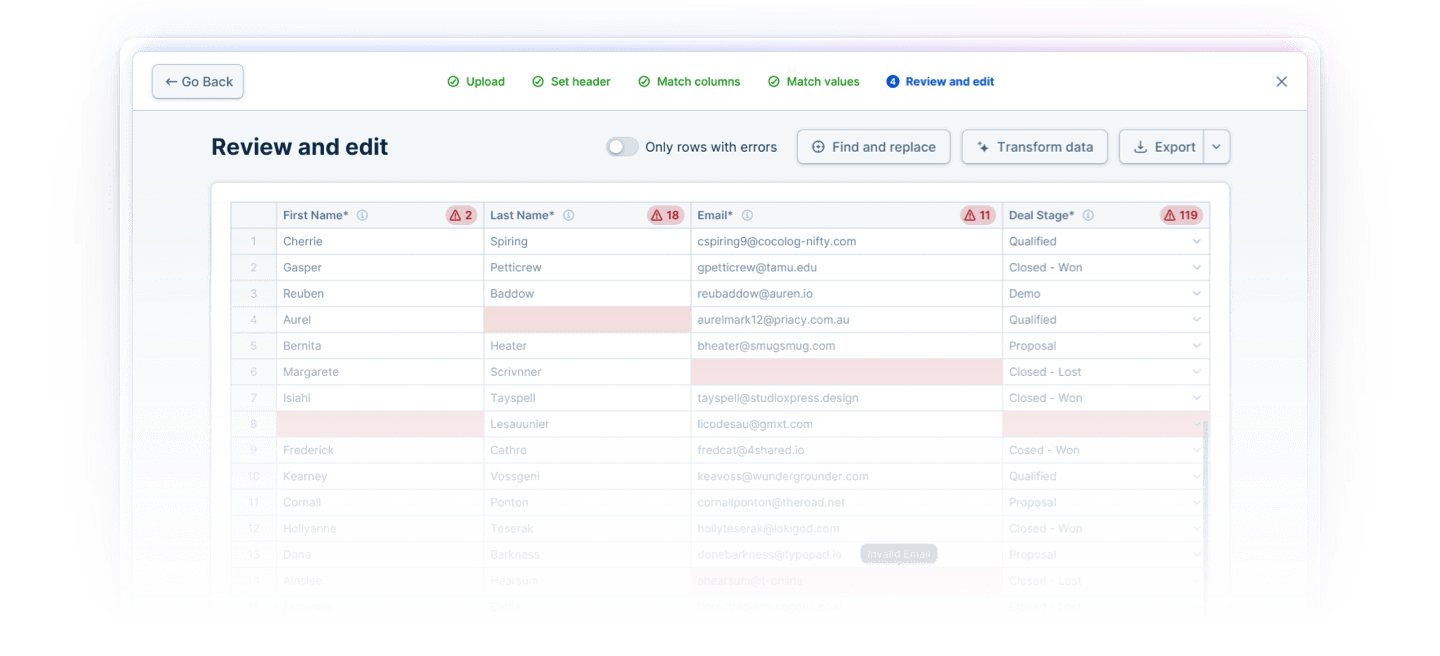Select the Match columns completion checkmark icon
The image size is (1440, 656).
tap(643, 81)
